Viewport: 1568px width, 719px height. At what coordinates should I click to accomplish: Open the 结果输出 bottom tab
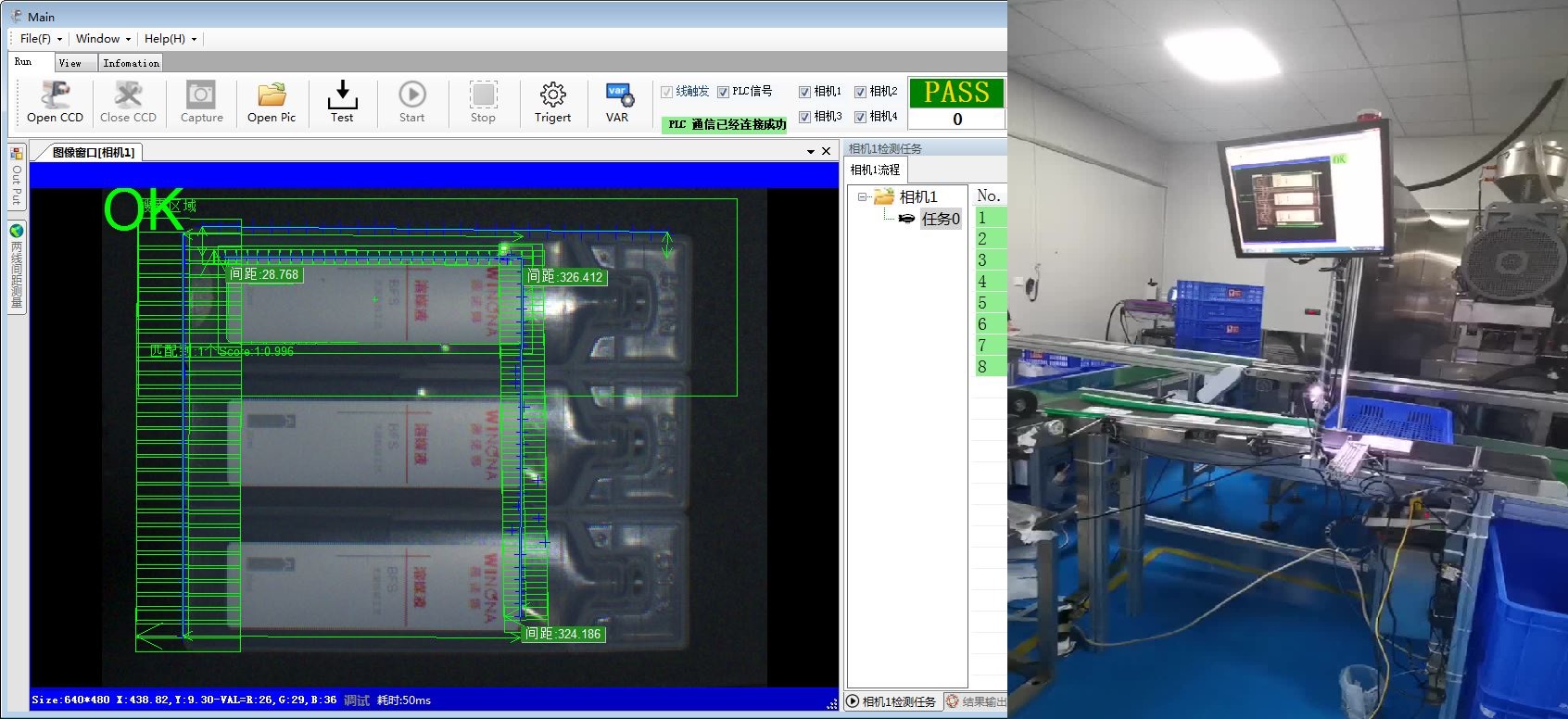(x=977, y=701)
